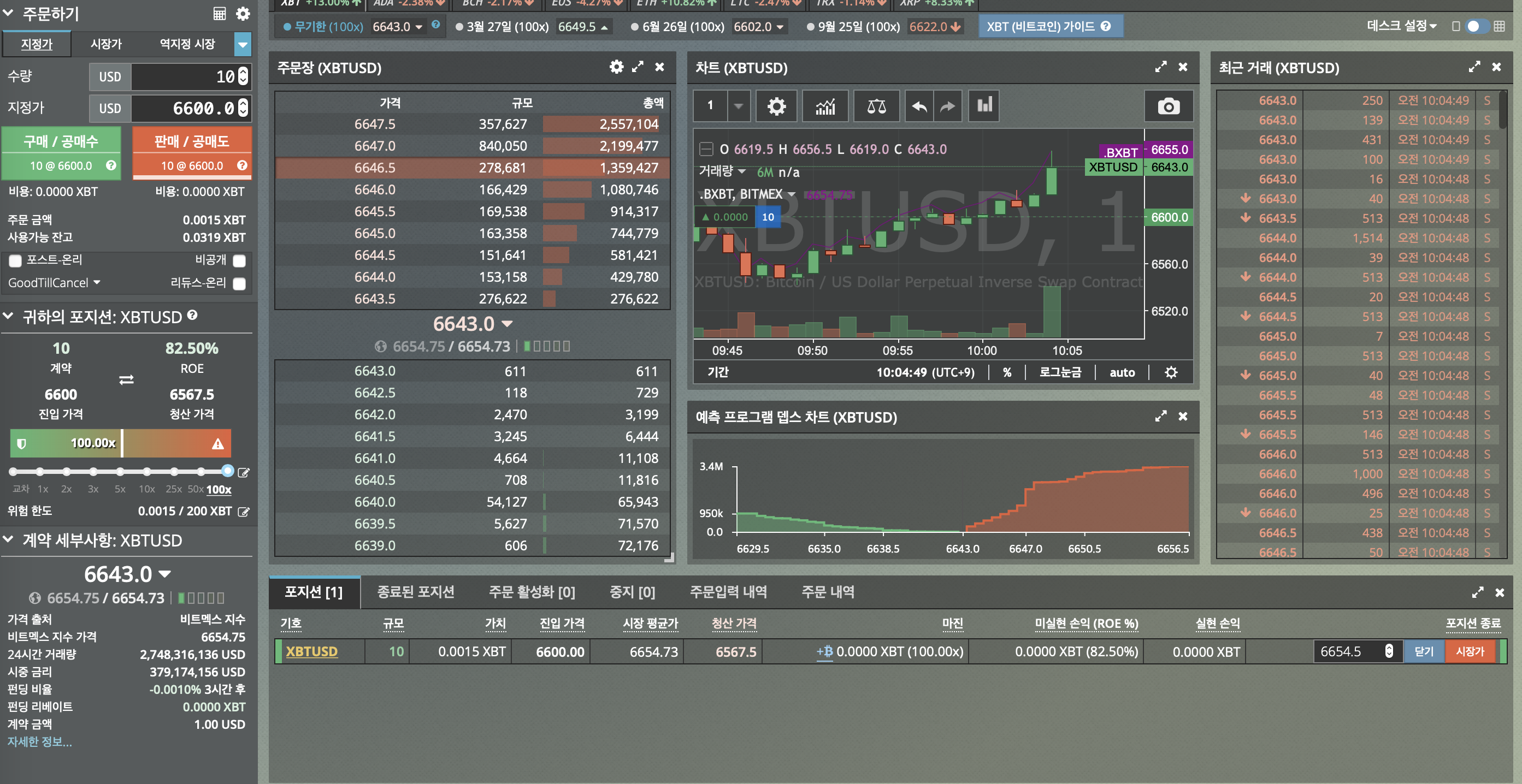Image resolution: width=1522 pixels, height=784 pixels.
Task: Enable the 비공개 hidden order checkbox
Action: point(239,260)
